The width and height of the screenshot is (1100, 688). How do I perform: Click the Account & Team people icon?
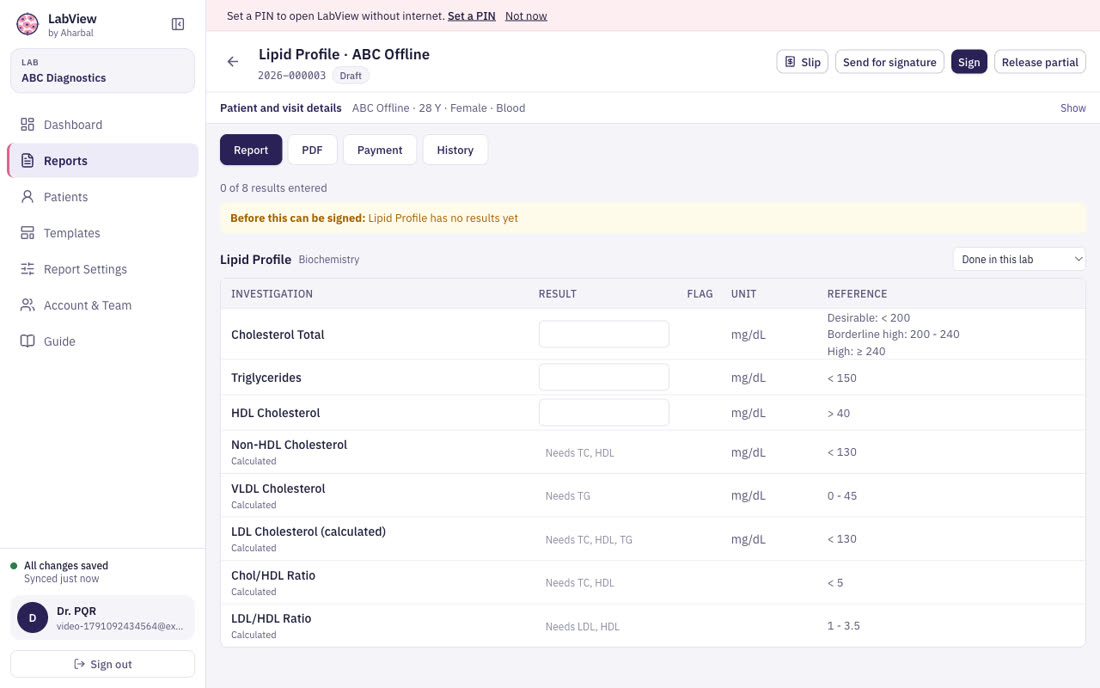pyautogui.click(x=27, y=305)
